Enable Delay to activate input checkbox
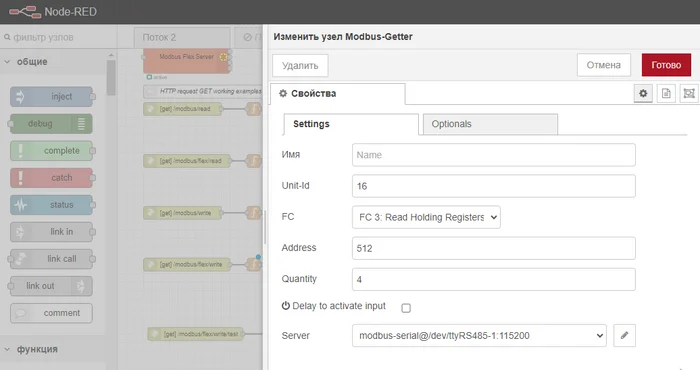 [406, 308]
